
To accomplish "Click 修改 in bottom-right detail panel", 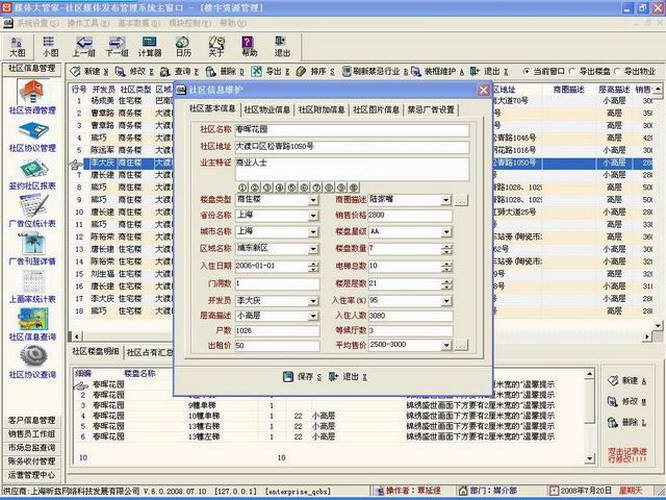I will 627,401.
